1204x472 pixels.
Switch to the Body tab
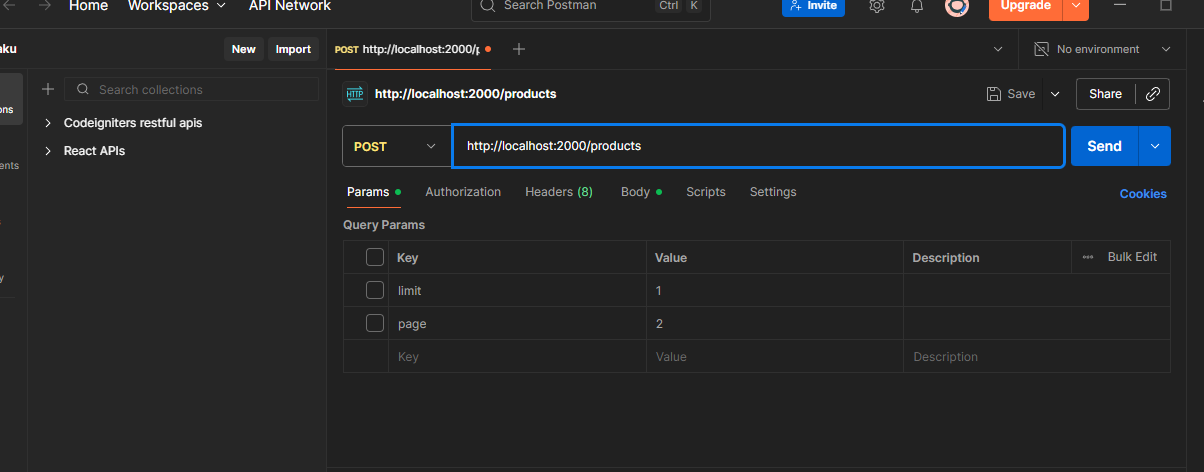click(x=640, y=192)
